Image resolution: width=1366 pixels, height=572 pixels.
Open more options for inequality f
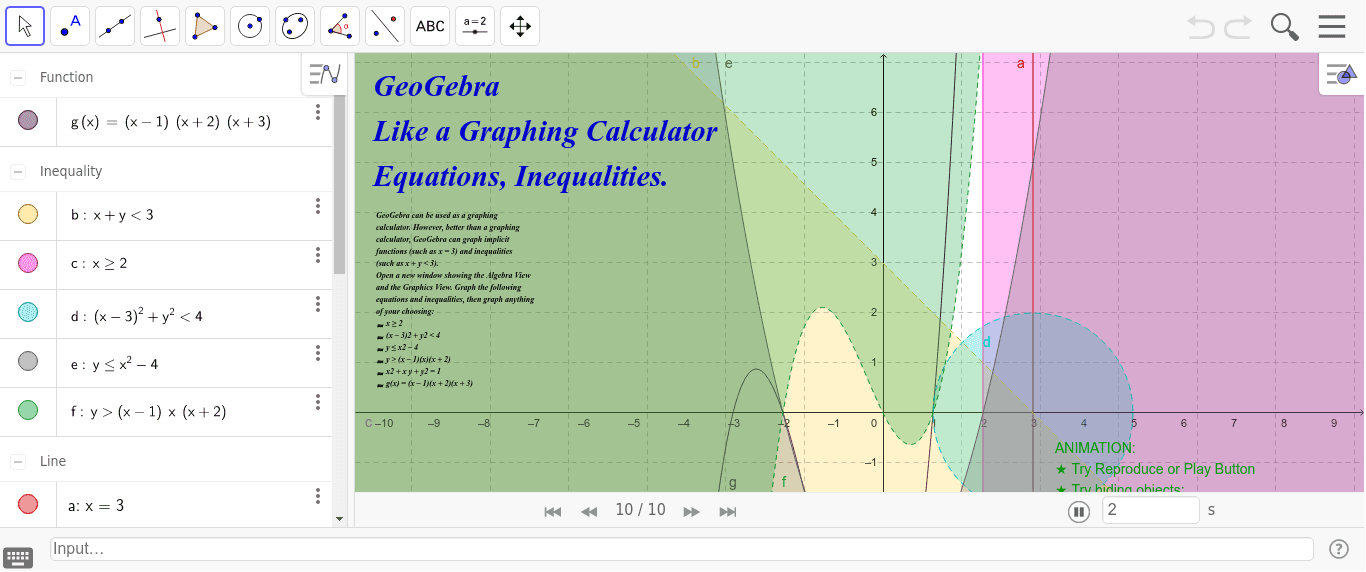tap(318, 402)
